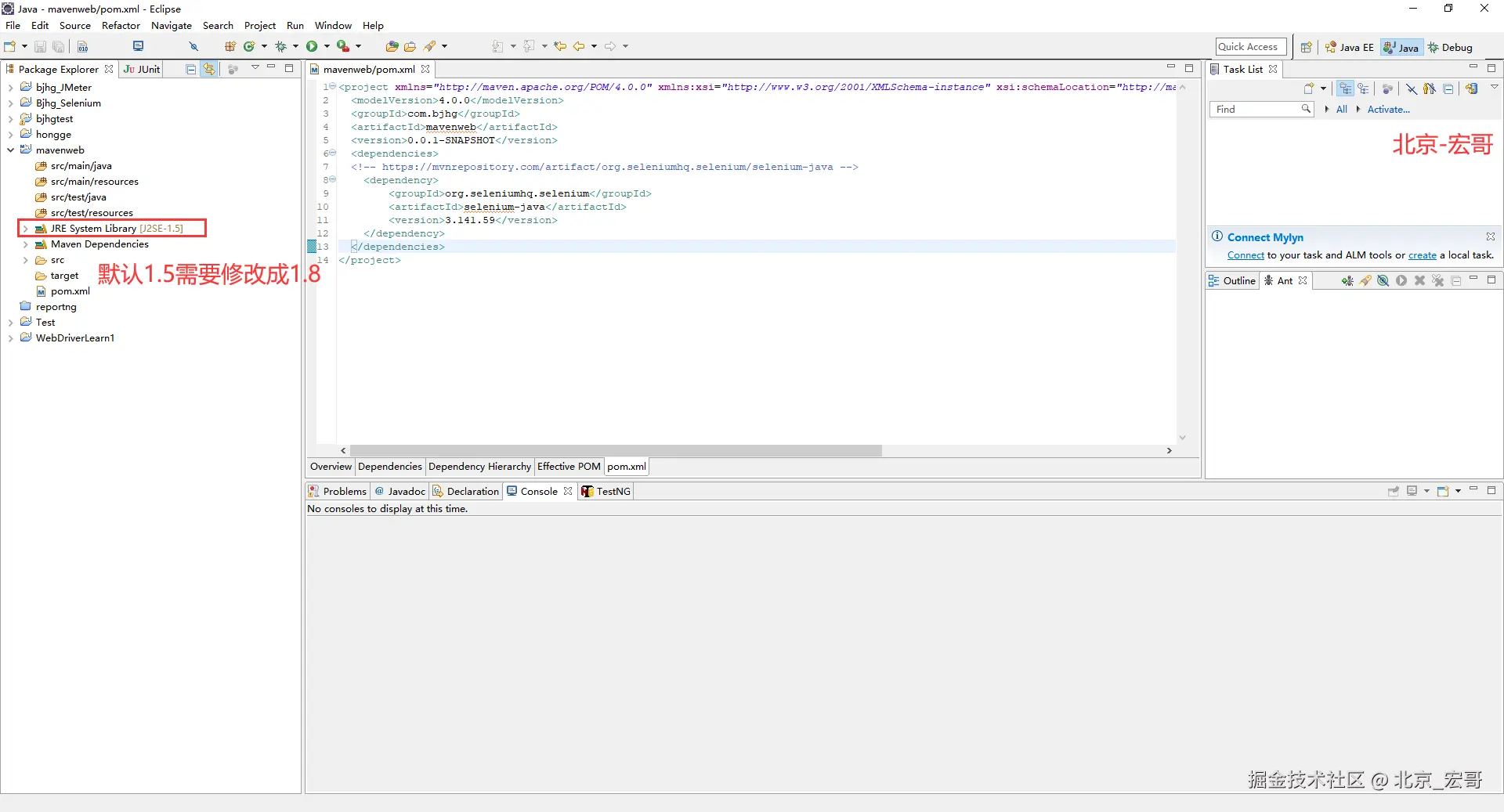Image resolution: width=1504 pixels, height=812 pixels.
Task: Click the binary 010 toolbar icon
Action: pyautogui.click(x=83, y=47)
